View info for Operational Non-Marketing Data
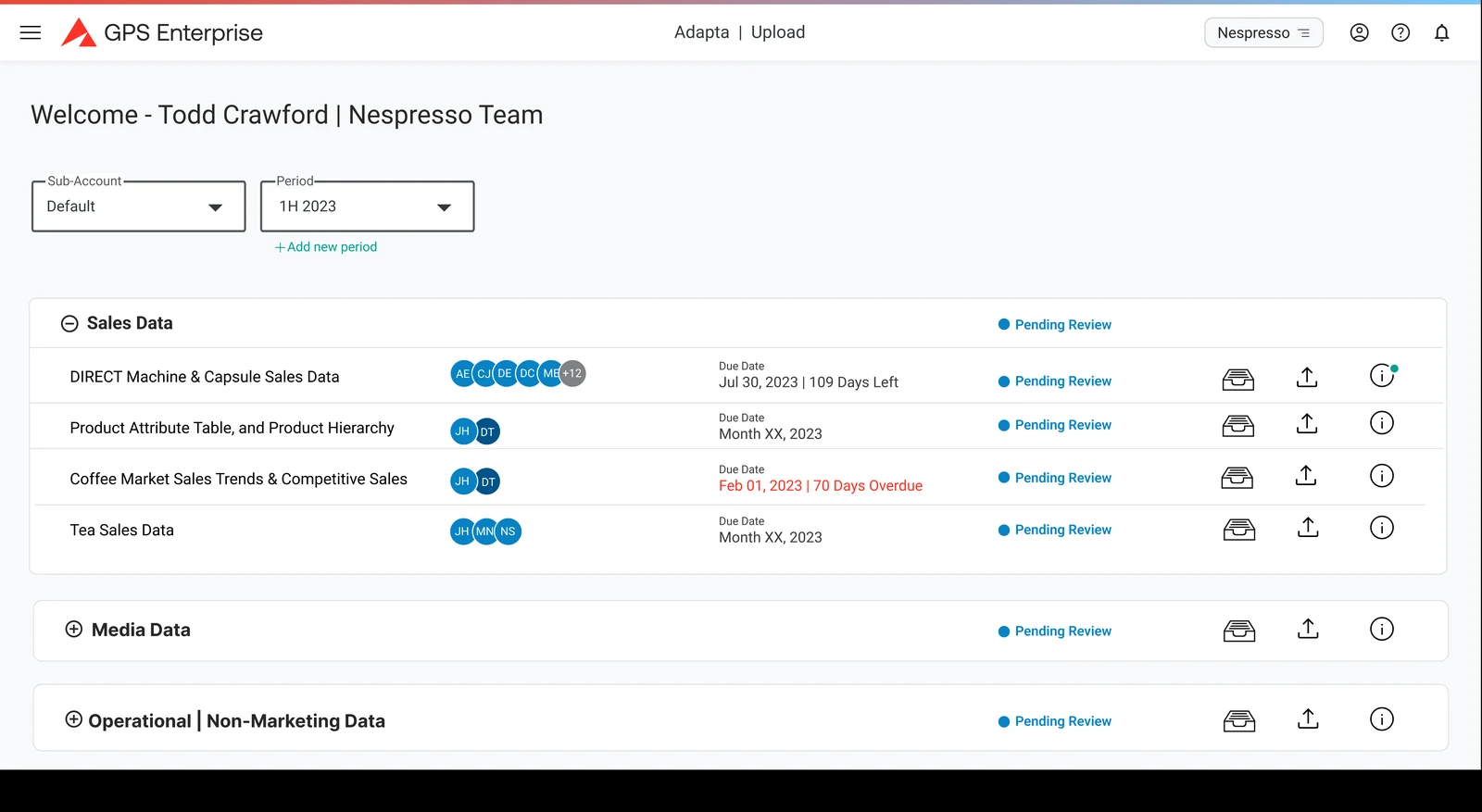The height and width of the screenshot is (812, 1482). click(1382, 718)
